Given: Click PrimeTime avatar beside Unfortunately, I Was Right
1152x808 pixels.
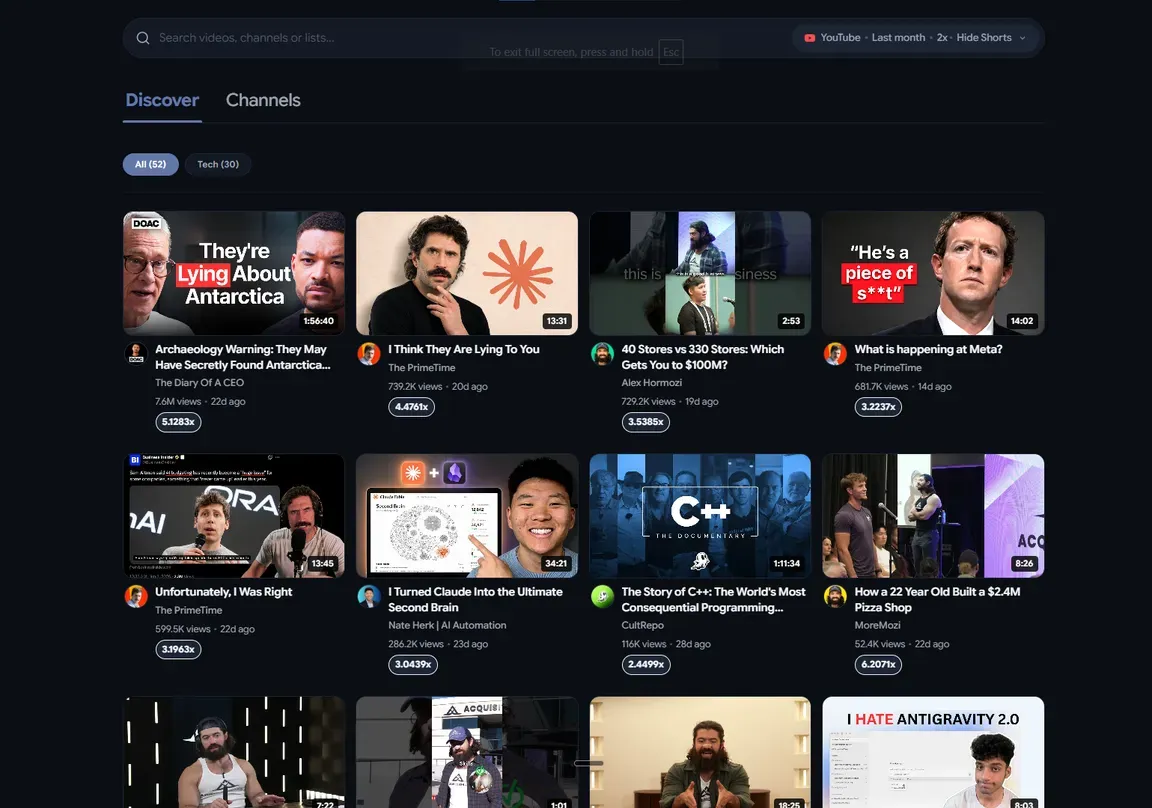Looking at the screenshot, I should tap(136, 596).
